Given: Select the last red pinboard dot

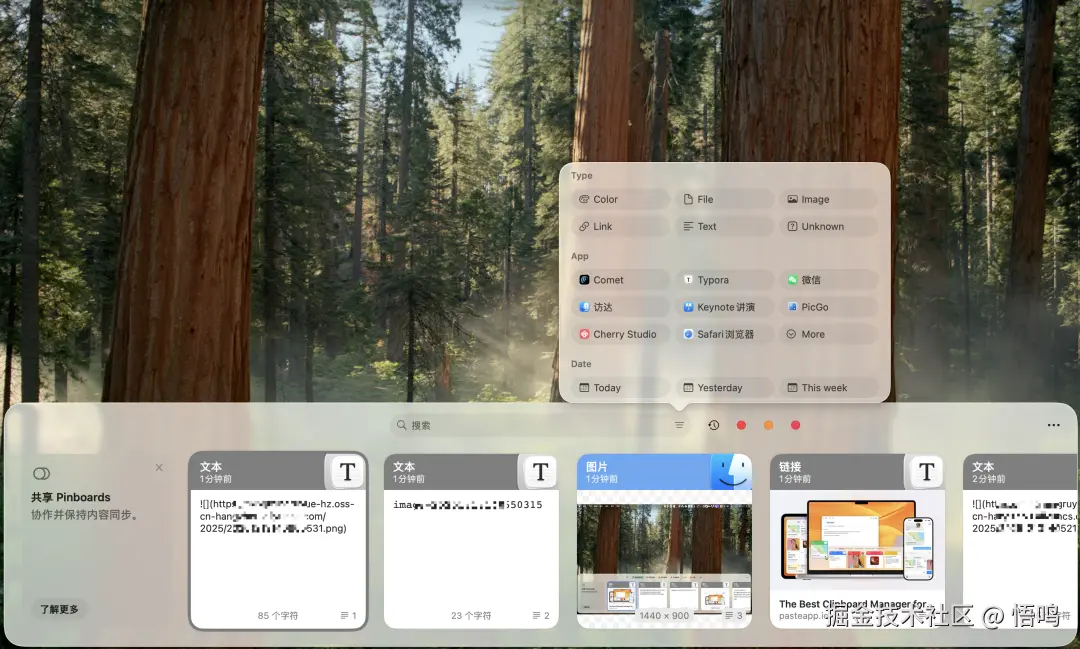Looking at the screenshot, I should [x=795, y=425].
